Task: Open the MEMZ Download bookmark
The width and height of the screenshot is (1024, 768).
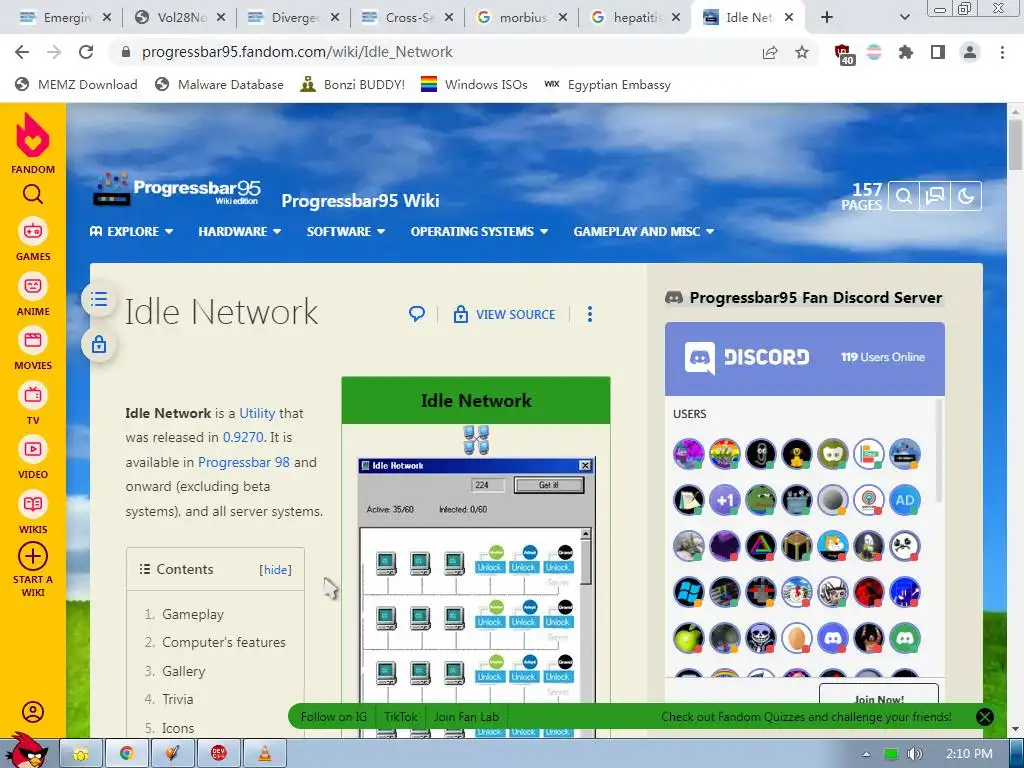Action: pos(76,85)
